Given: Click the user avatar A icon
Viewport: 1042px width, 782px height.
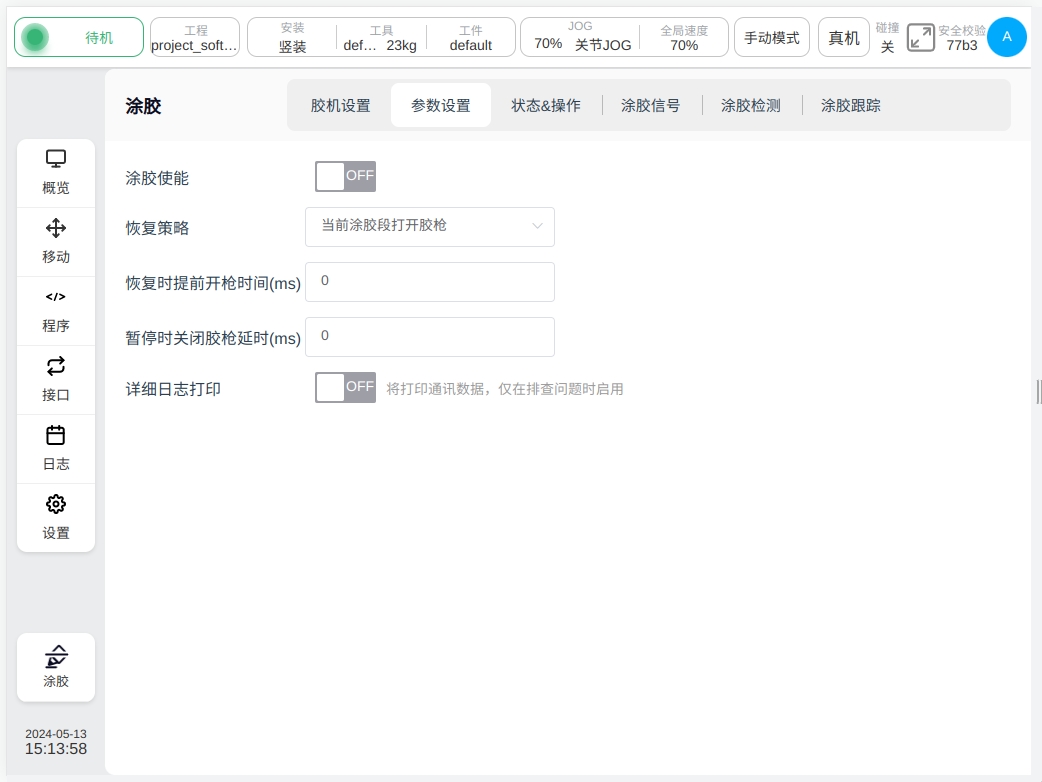Looking at the screenshot, I should pos(1006,37).
